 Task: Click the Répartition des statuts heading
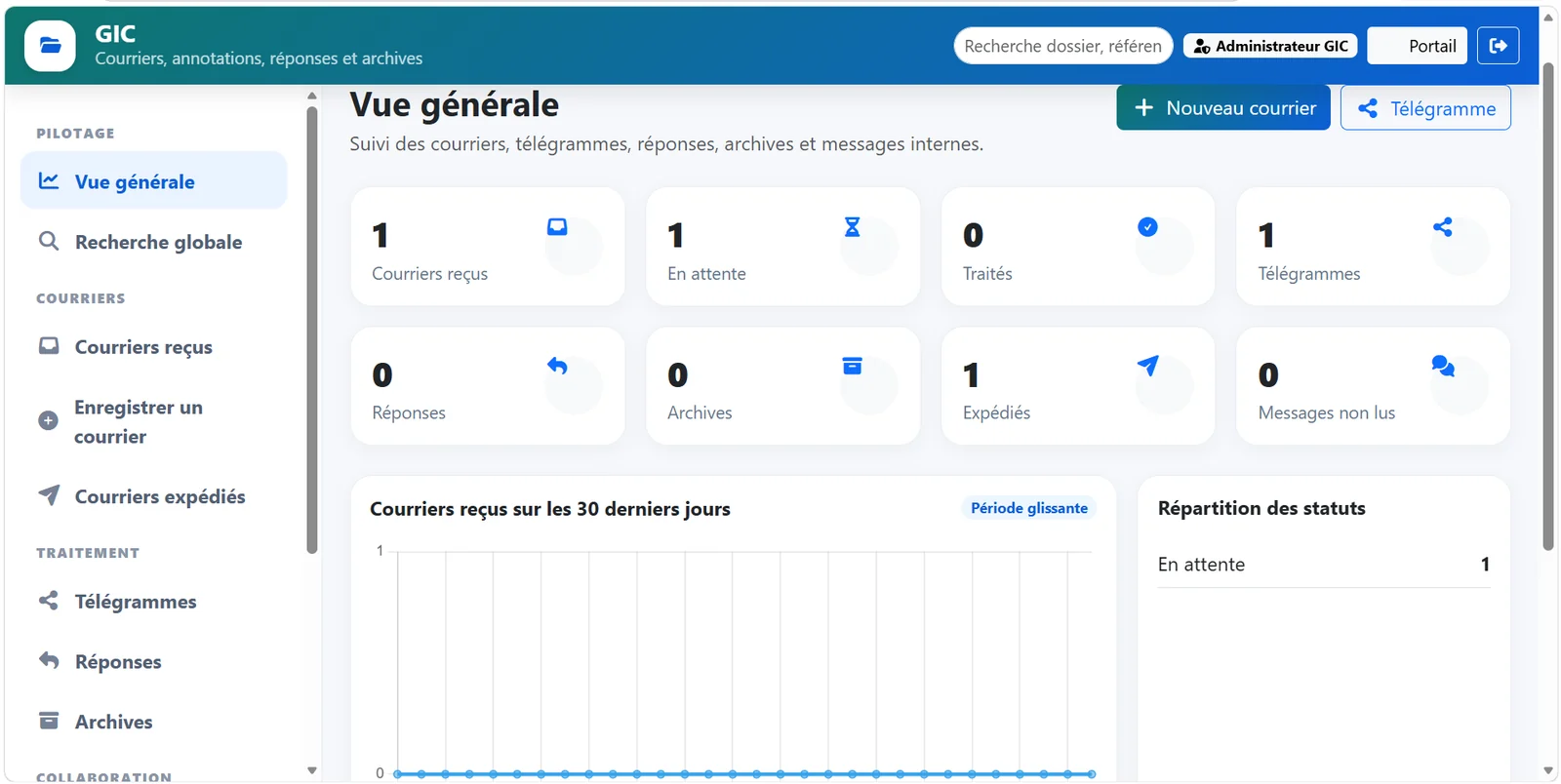pyautogui.click(x=1261, y=508)
